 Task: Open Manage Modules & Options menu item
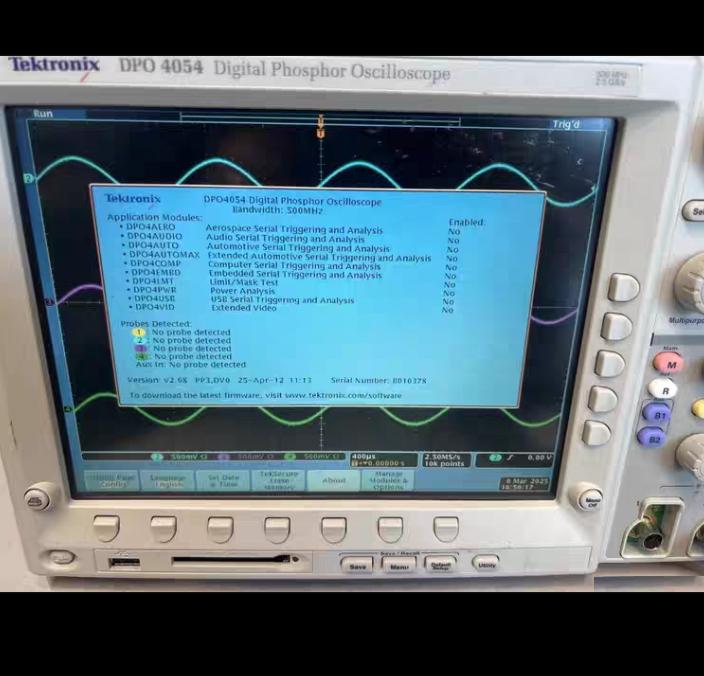388,481
